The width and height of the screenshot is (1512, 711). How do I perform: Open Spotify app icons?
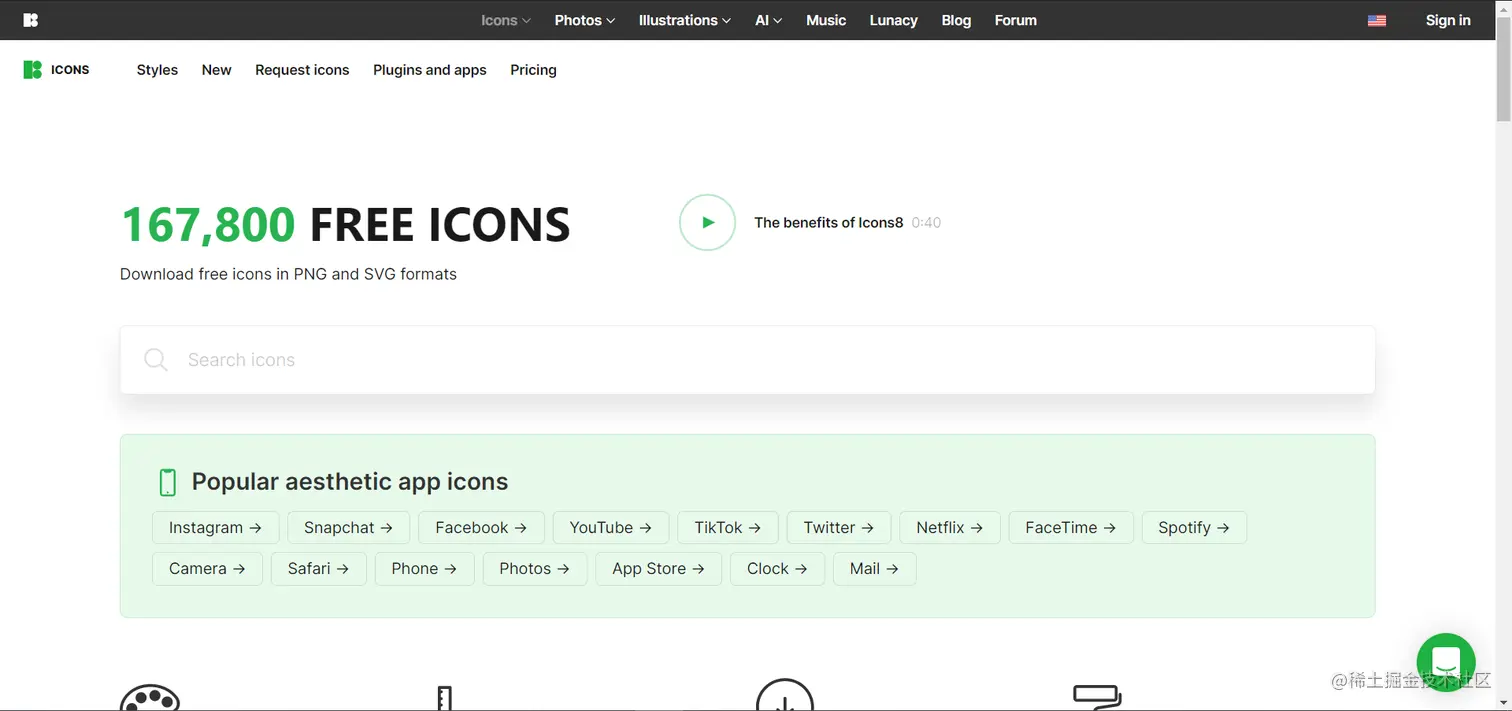(1194, 528)
